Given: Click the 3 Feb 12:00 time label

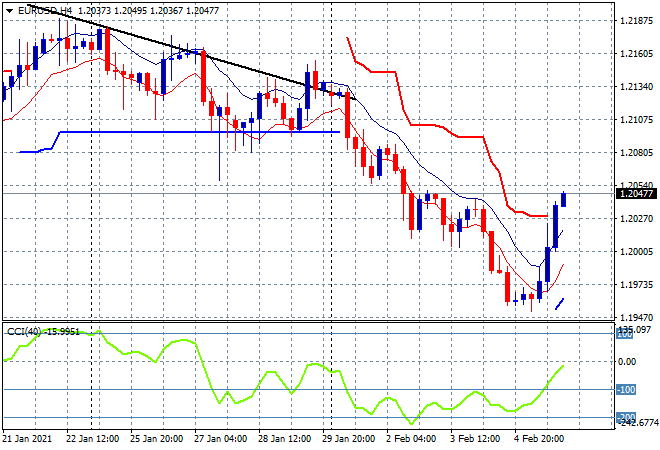Looking at the screenshot, I should [475, 439].
